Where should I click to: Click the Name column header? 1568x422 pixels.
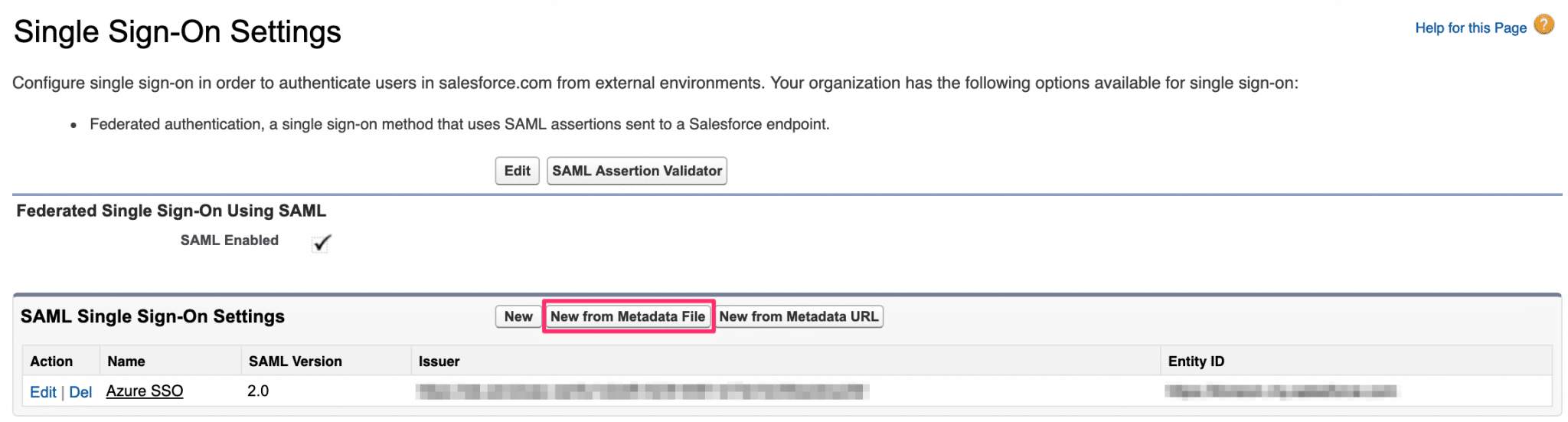126,361
